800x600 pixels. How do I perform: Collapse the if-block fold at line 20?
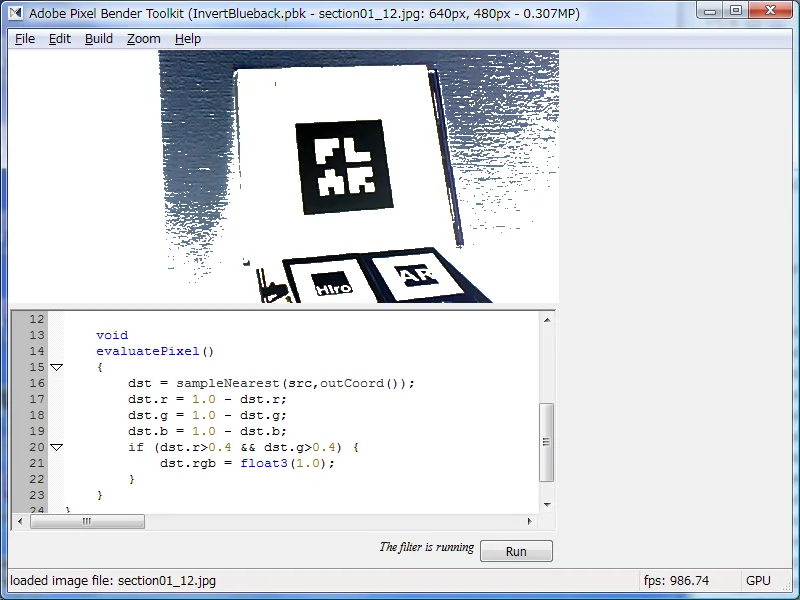[57, 447]
